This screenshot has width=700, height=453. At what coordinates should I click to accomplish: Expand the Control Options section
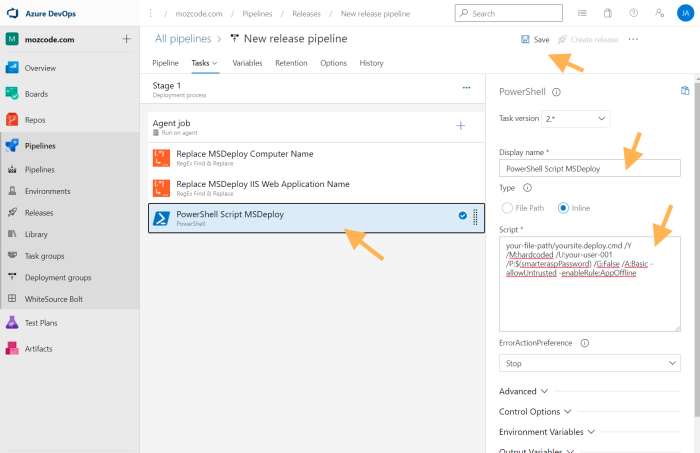[534, 411]
